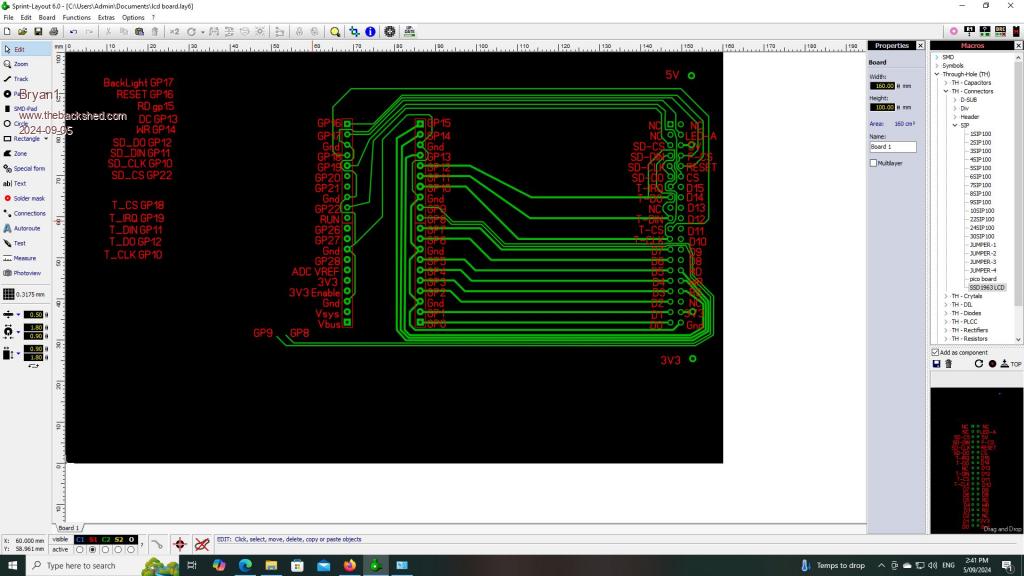The width and height of the screenshot is (1024, 576).
Task: Uncheck Add as component checkbox
Action: pos(935,352)
